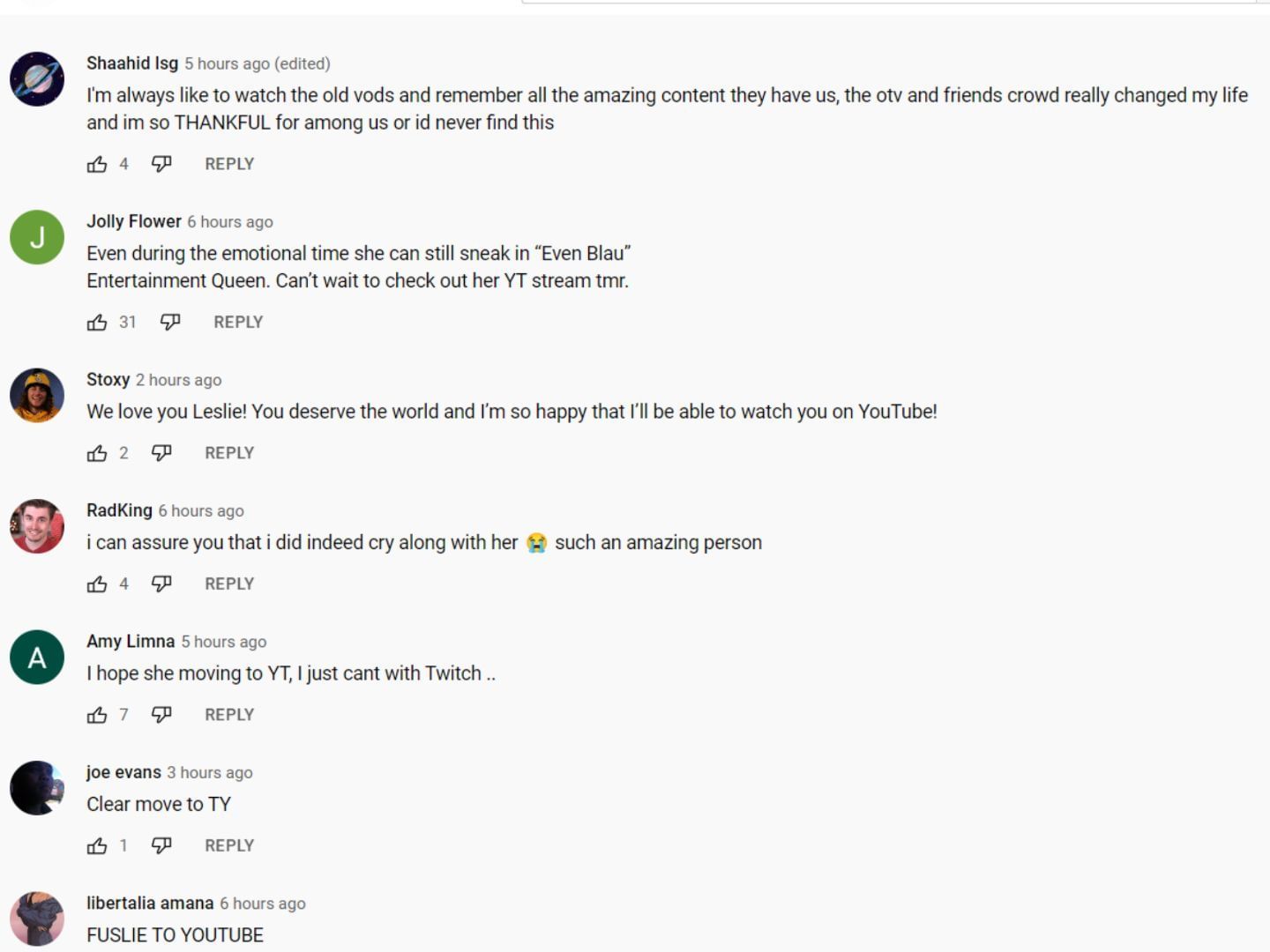Open Stoxy's channel via username

[108, 380]
